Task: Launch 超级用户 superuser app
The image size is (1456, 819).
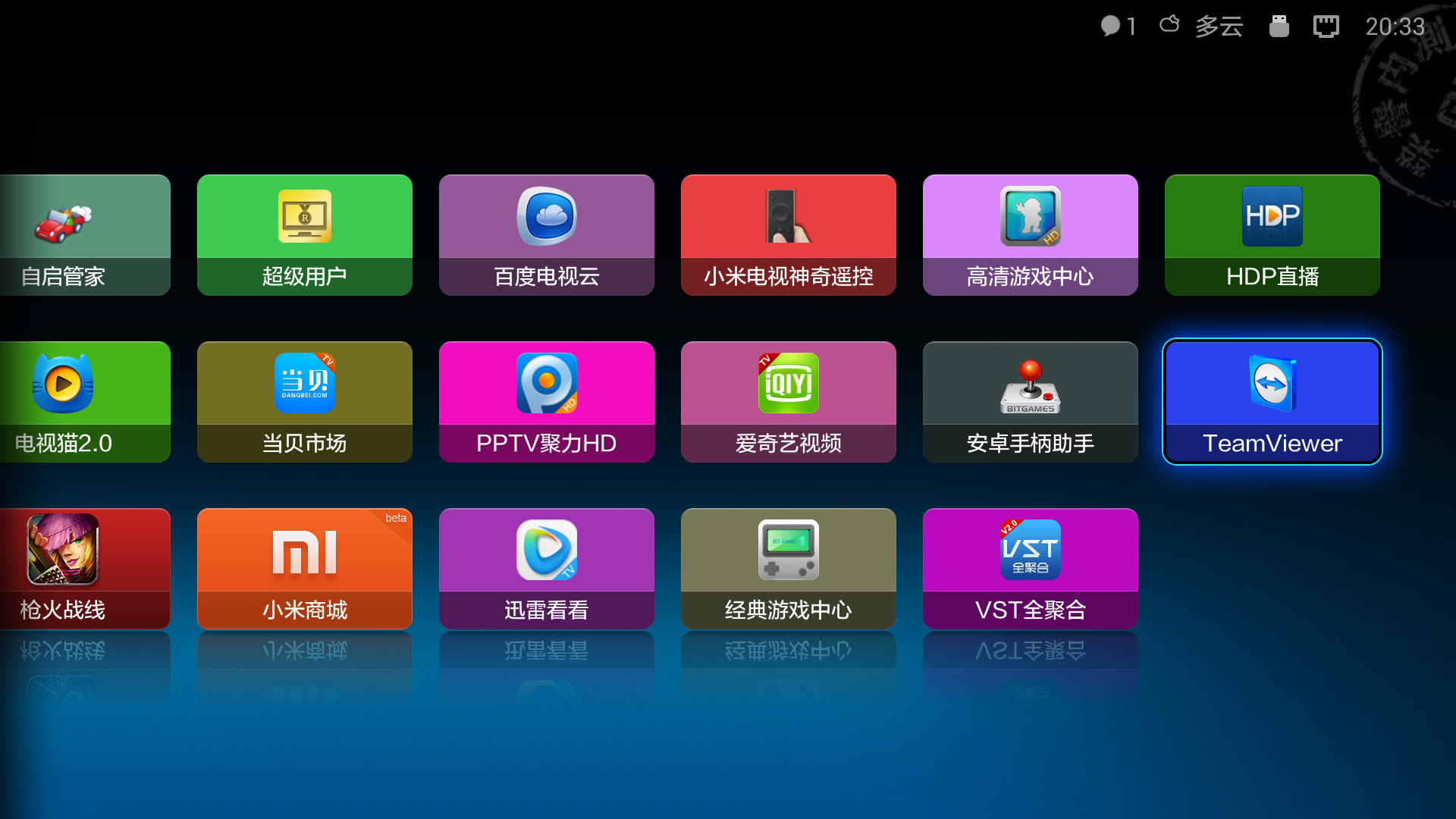Action: [304, 234]
